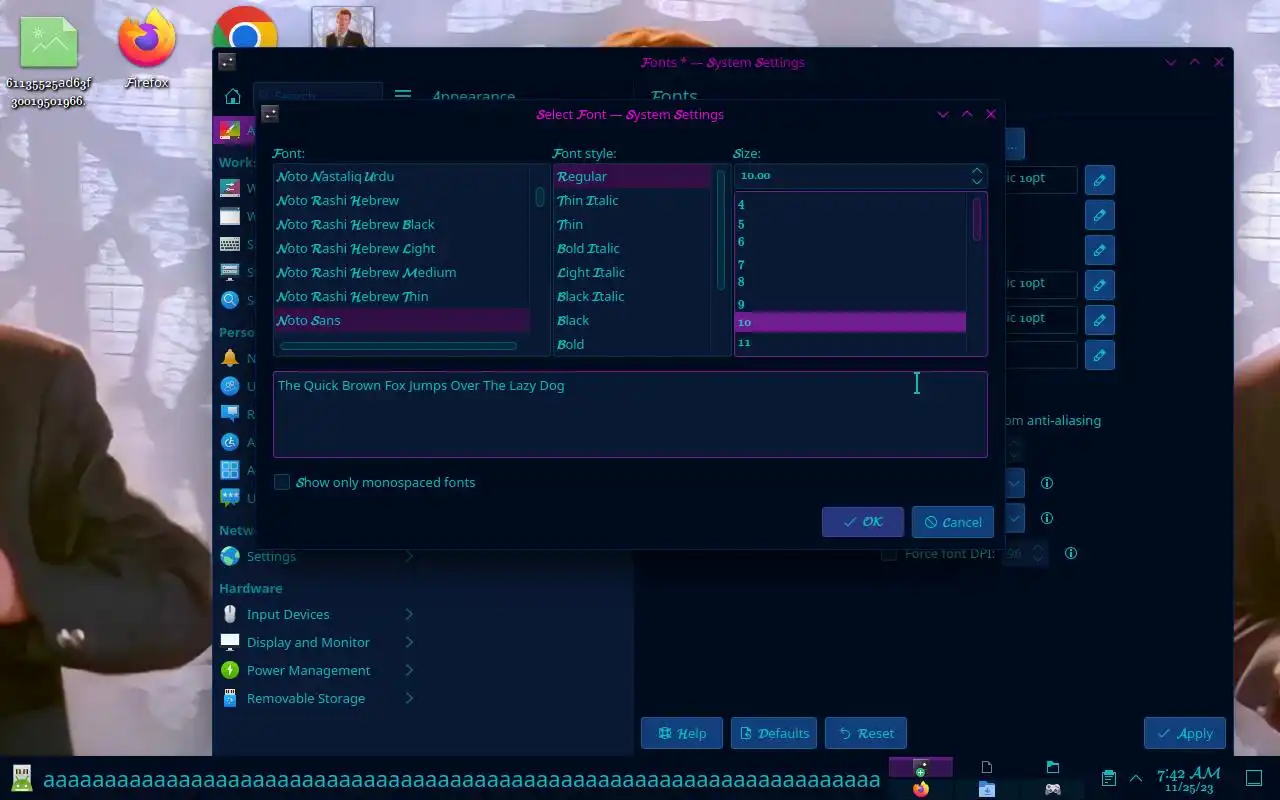Screen dimensions: 1280x800
Task: Select Removable Storage sidebar item
Action: click(316, 698)
